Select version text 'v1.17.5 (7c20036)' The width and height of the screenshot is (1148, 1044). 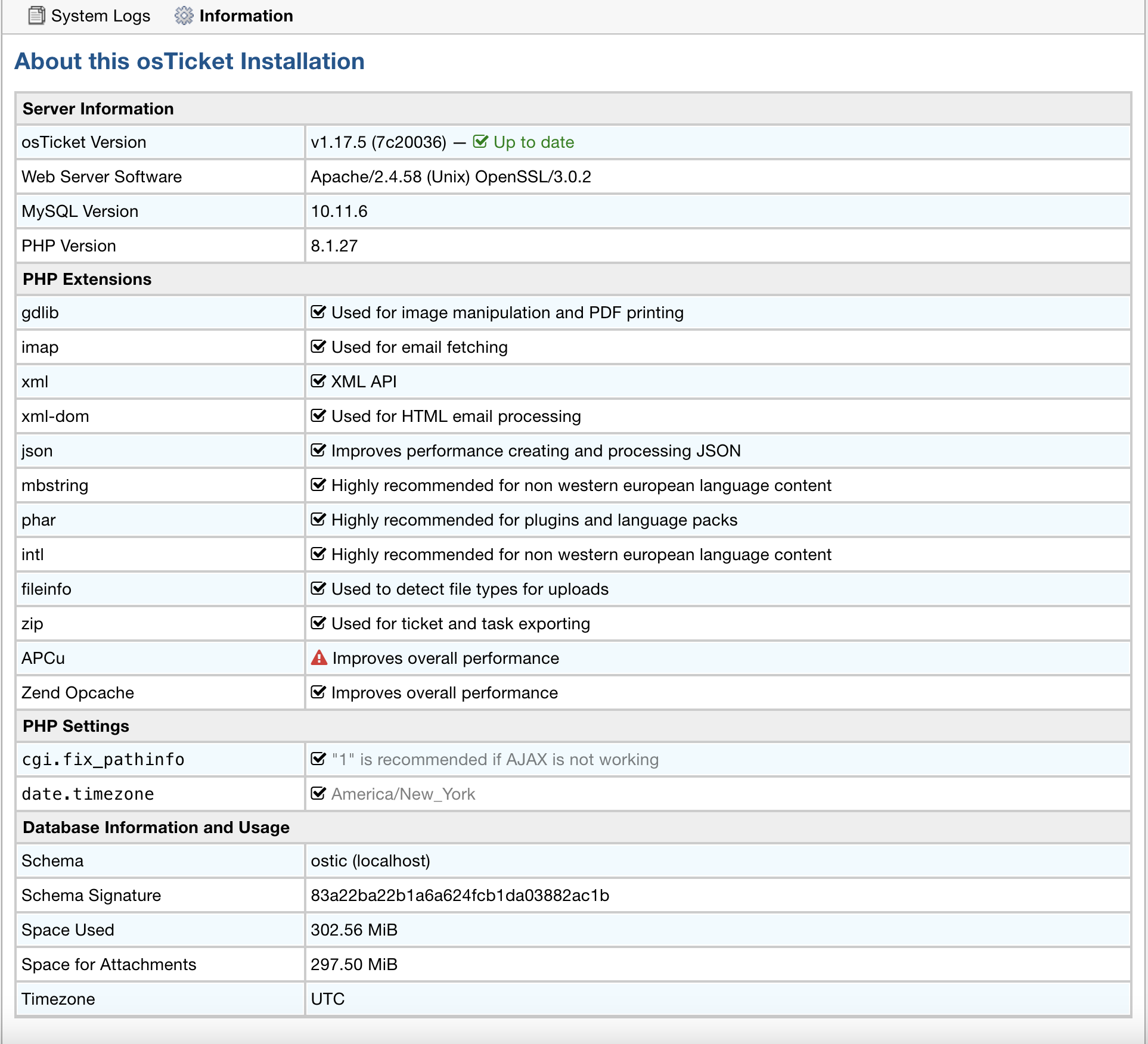point(378,142)
